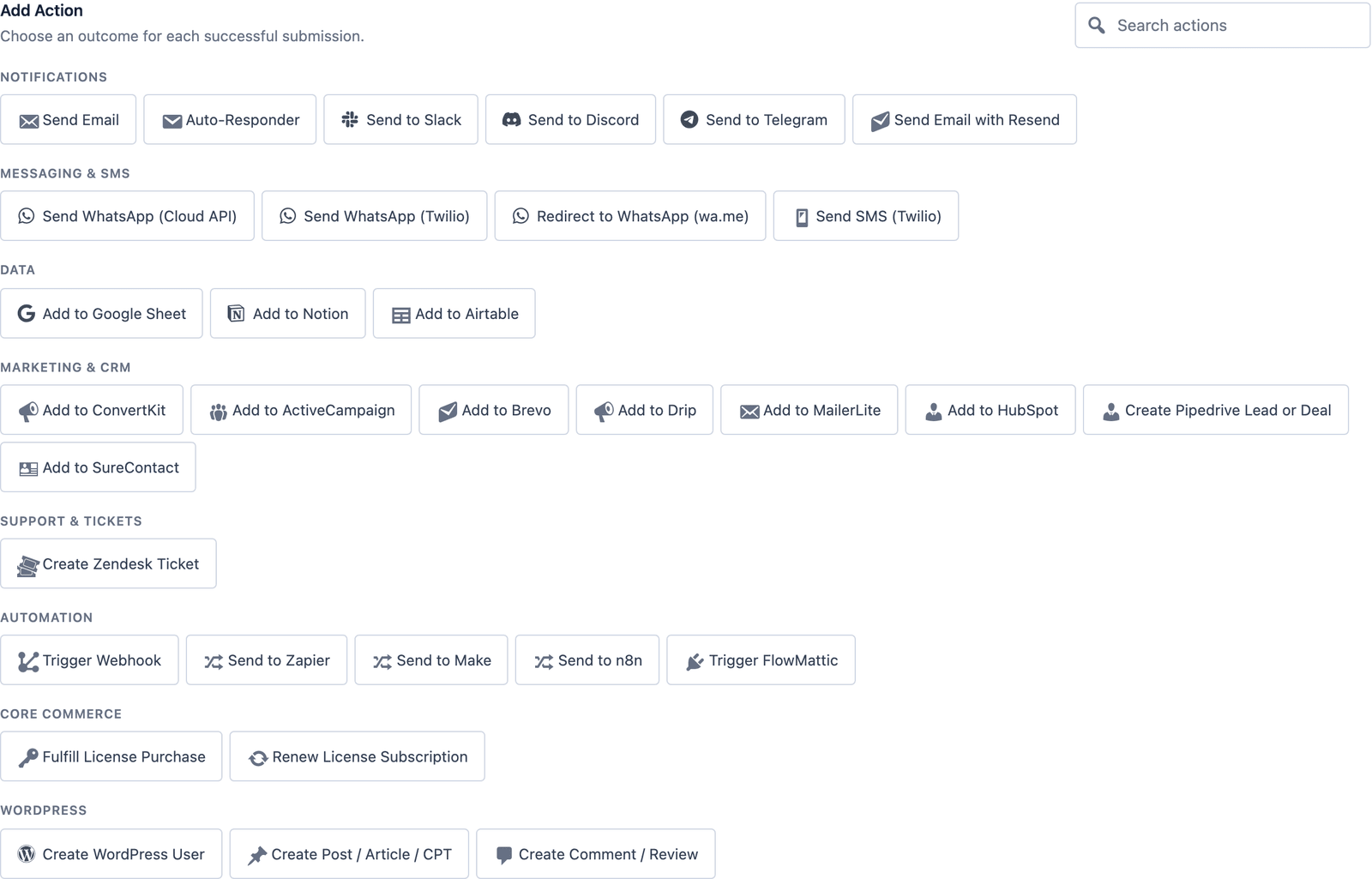Click the webhook branch icon

coord(28,662)
